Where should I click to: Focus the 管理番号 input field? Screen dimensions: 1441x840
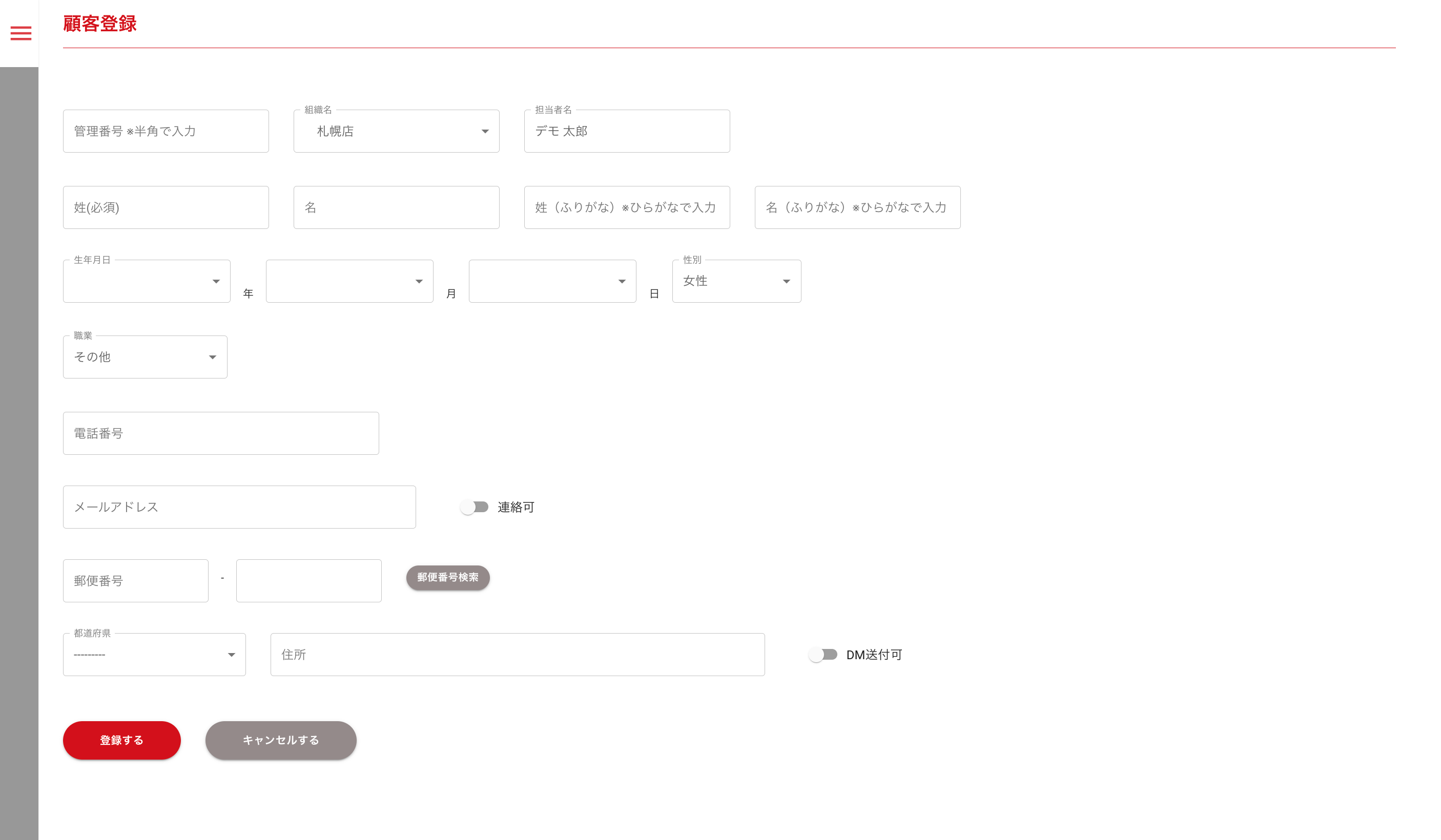165,132
